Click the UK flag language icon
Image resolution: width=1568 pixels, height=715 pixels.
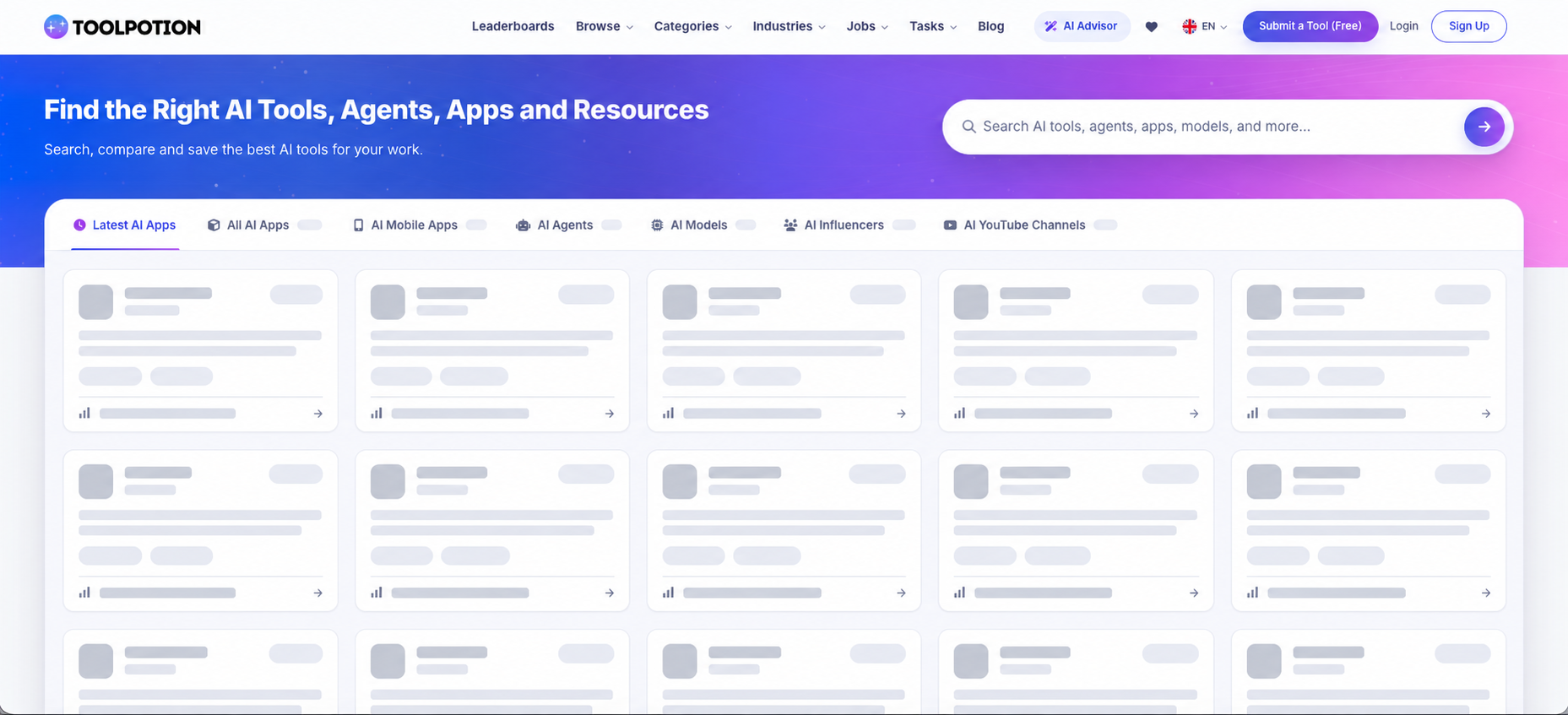pyautogui.click(x=1189, y=26)
